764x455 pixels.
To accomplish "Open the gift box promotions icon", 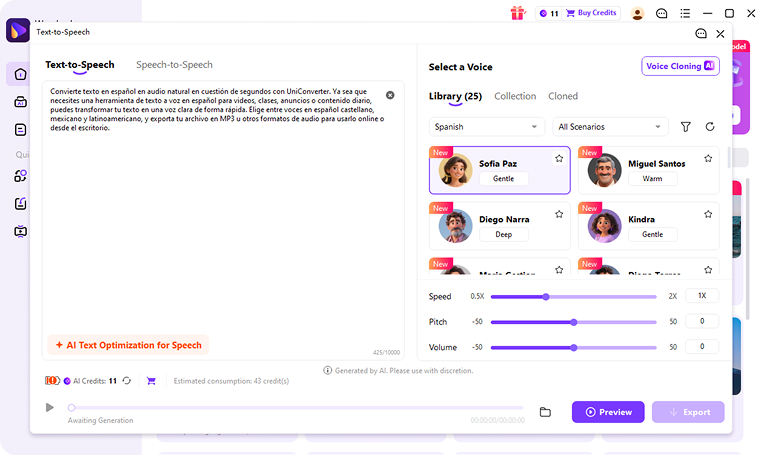I will [x=518, y=13].
